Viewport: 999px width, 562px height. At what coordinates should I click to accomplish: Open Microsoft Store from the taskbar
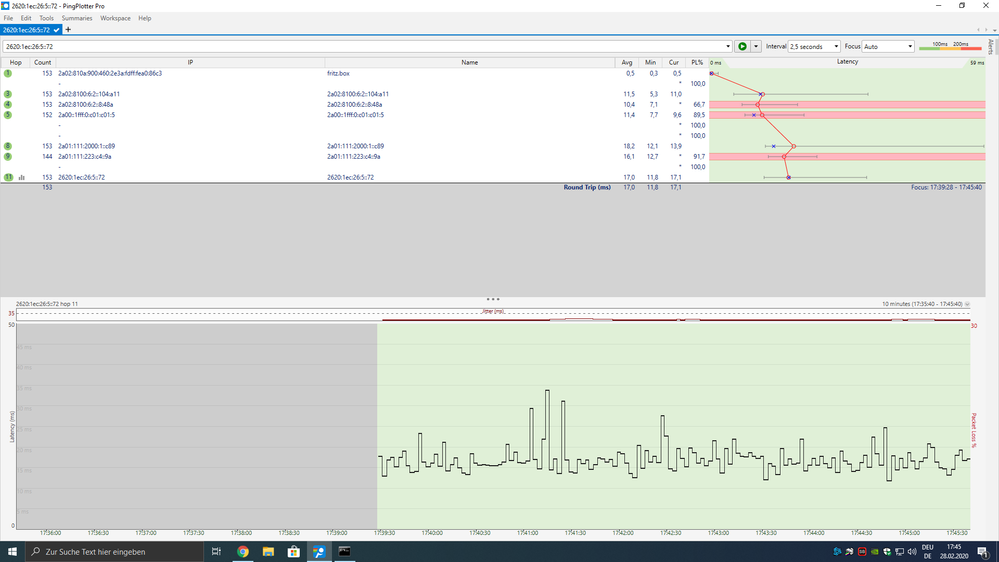coord(294,552)
